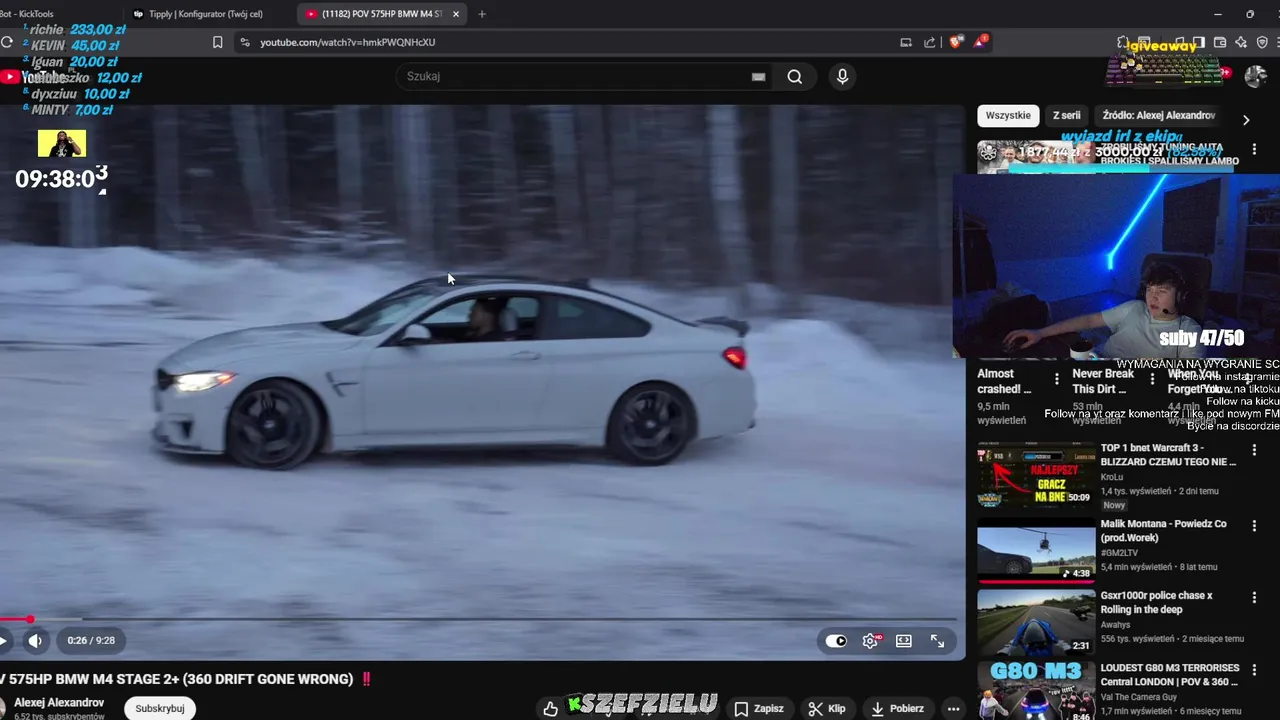Select the Źródło: Alexej Alexandrov chip
This screenshot has height=720, width=1280.
[x=1158, y=116]
